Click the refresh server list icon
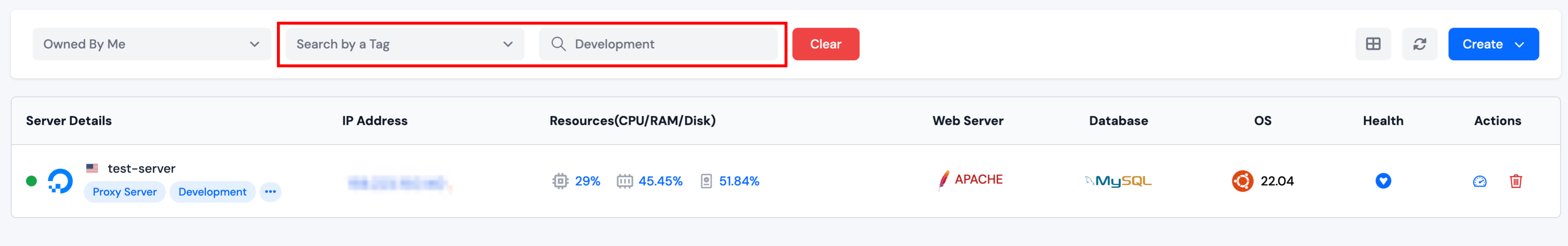This screenshot has width=1568, height=246. [1419, 44]
